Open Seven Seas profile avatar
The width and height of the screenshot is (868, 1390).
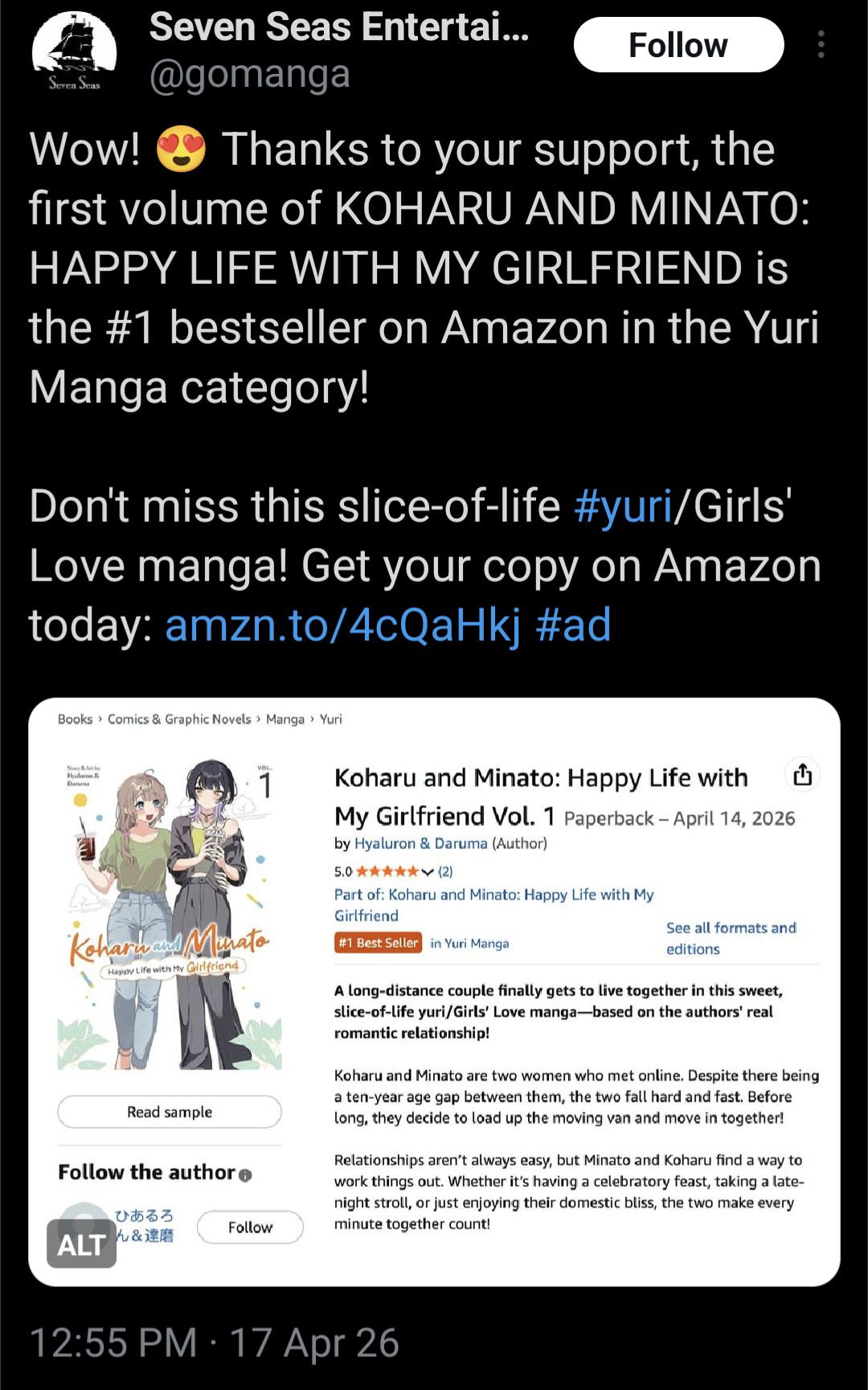(74, 51)
